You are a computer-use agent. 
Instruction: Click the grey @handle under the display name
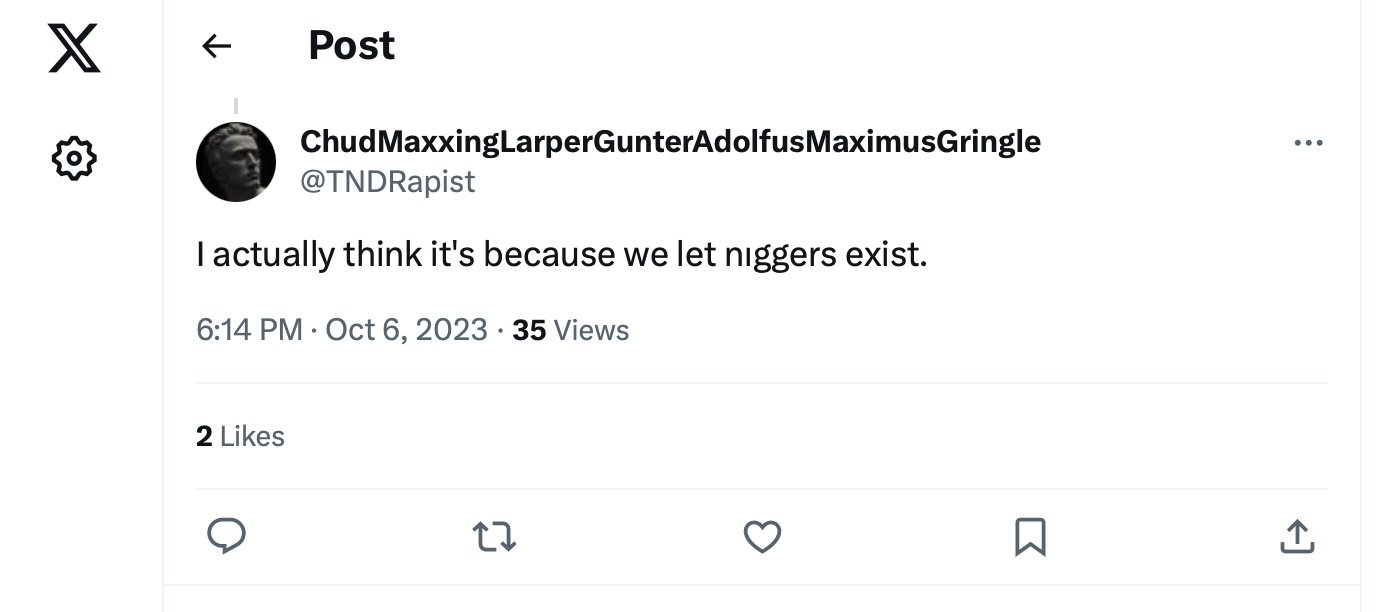click(x=388, y=182)
